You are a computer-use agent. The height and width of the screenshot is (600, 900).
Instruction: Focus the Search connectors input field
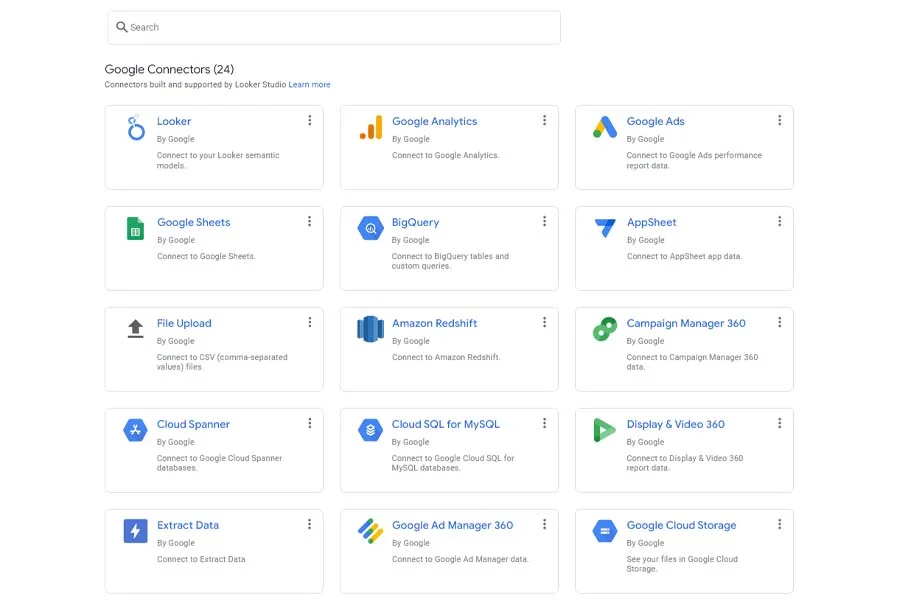point(334,28)
